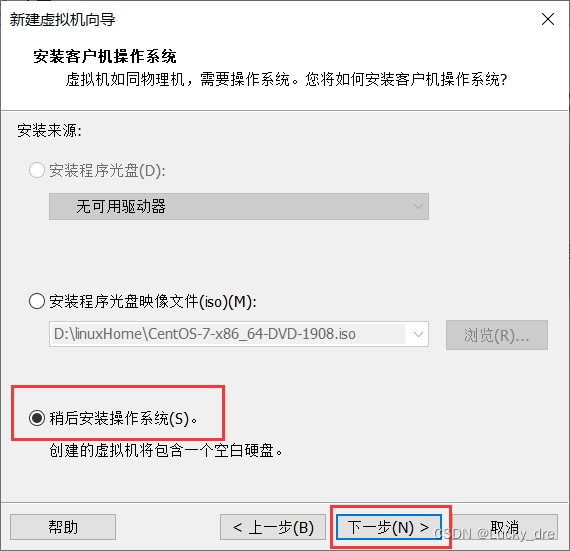Choose the 安装程序光盘映像文件(iso) radio button
Screen dimensions: 570x551
click(37, 301)
